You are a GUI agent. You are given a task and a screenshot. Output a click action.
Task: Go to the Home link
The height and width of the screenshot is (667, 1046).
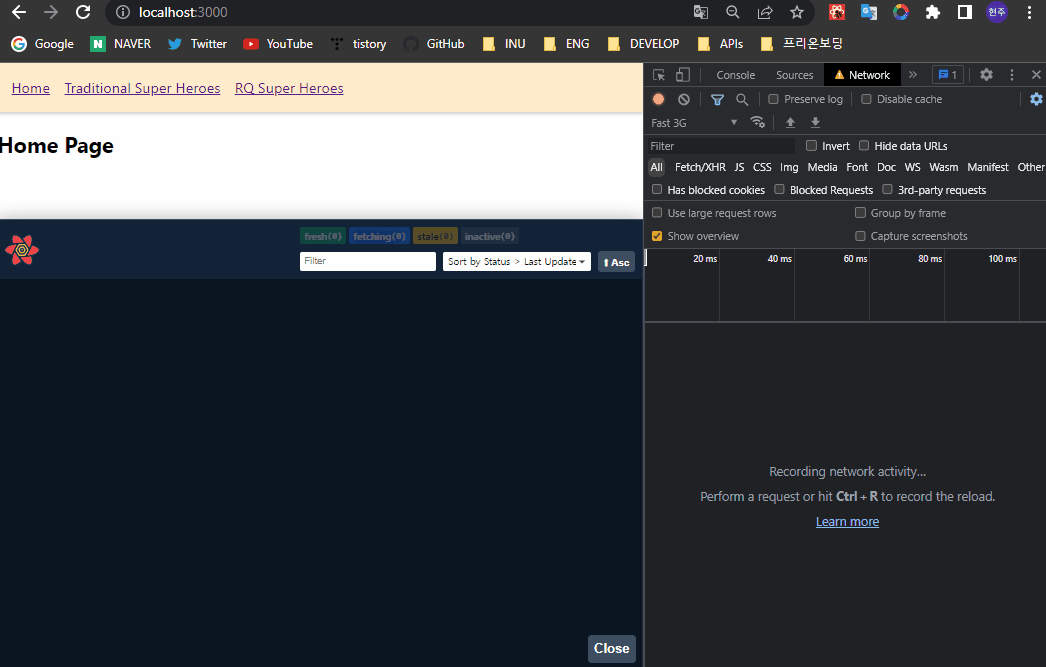click(x=31, y=88)
